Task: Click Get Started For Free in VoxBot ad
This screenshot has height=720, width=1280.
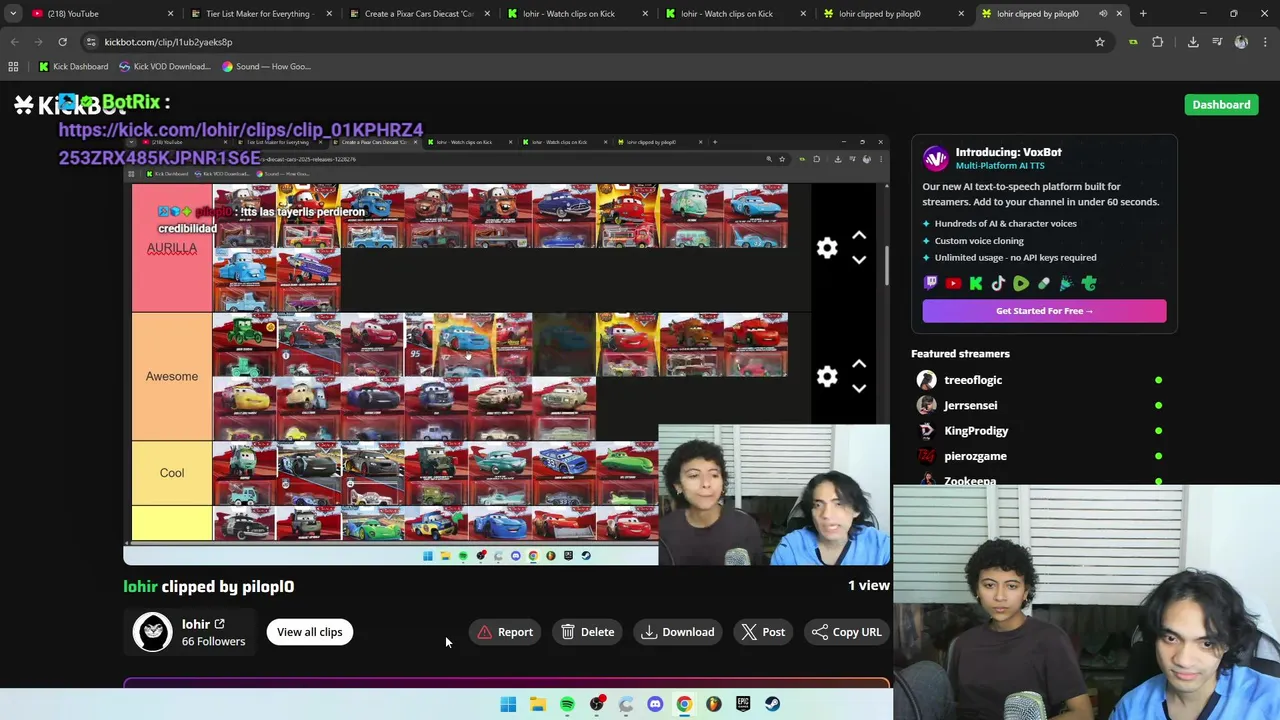Action: [1044, 311]
